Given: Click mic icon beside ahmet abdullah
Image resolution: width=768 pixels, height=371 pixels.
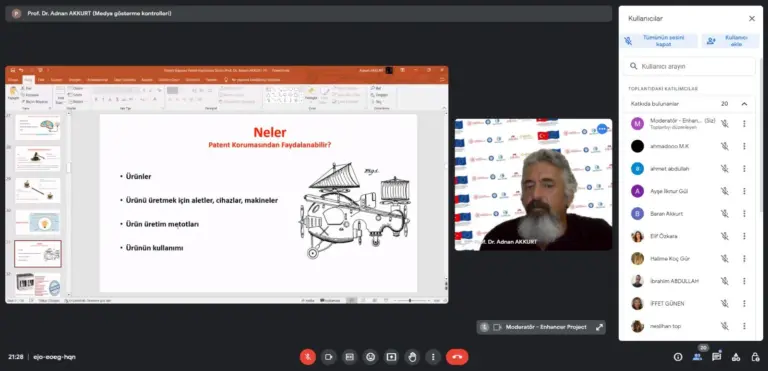Looking at the screenshot, I should (x=724, y=169).
